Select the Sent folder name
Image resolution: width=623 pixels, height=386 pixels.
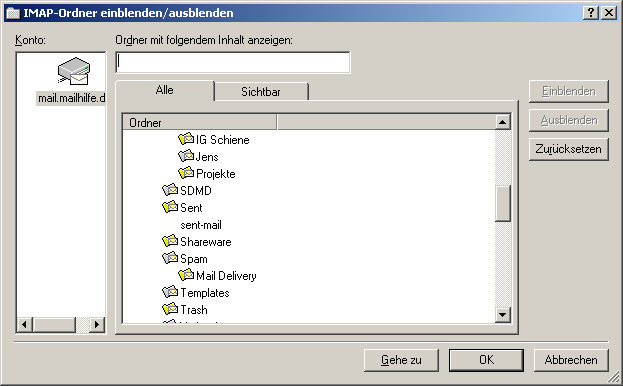click(x=191, y=208)
